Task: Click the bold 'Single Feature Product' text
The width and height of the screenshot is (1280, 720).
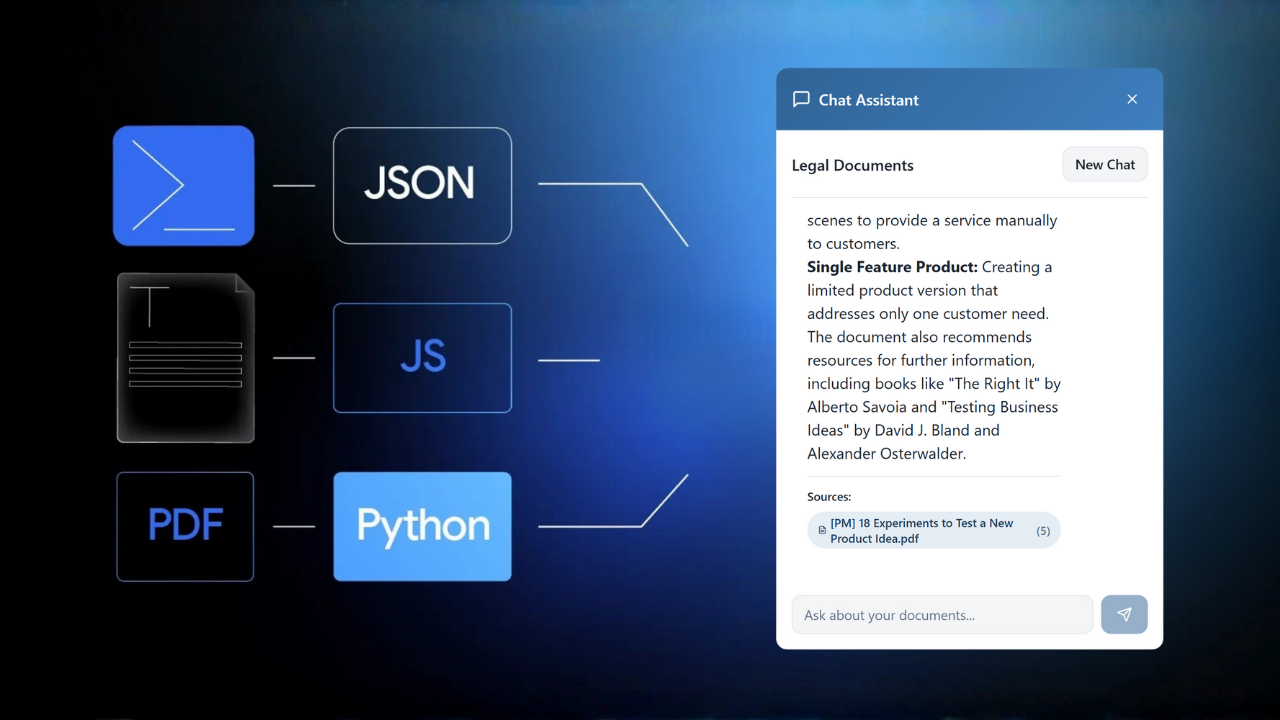Action: 892,267
